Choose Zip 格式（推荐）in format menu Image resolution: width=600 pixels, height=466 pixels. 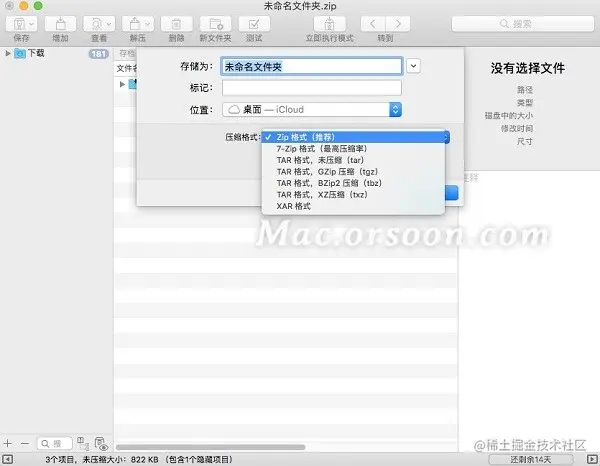[x=354, y=137]
